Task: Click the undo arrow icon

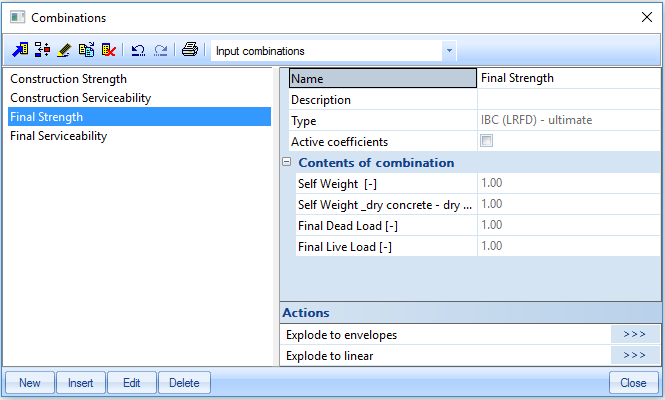Action: (x=139, y=50)
